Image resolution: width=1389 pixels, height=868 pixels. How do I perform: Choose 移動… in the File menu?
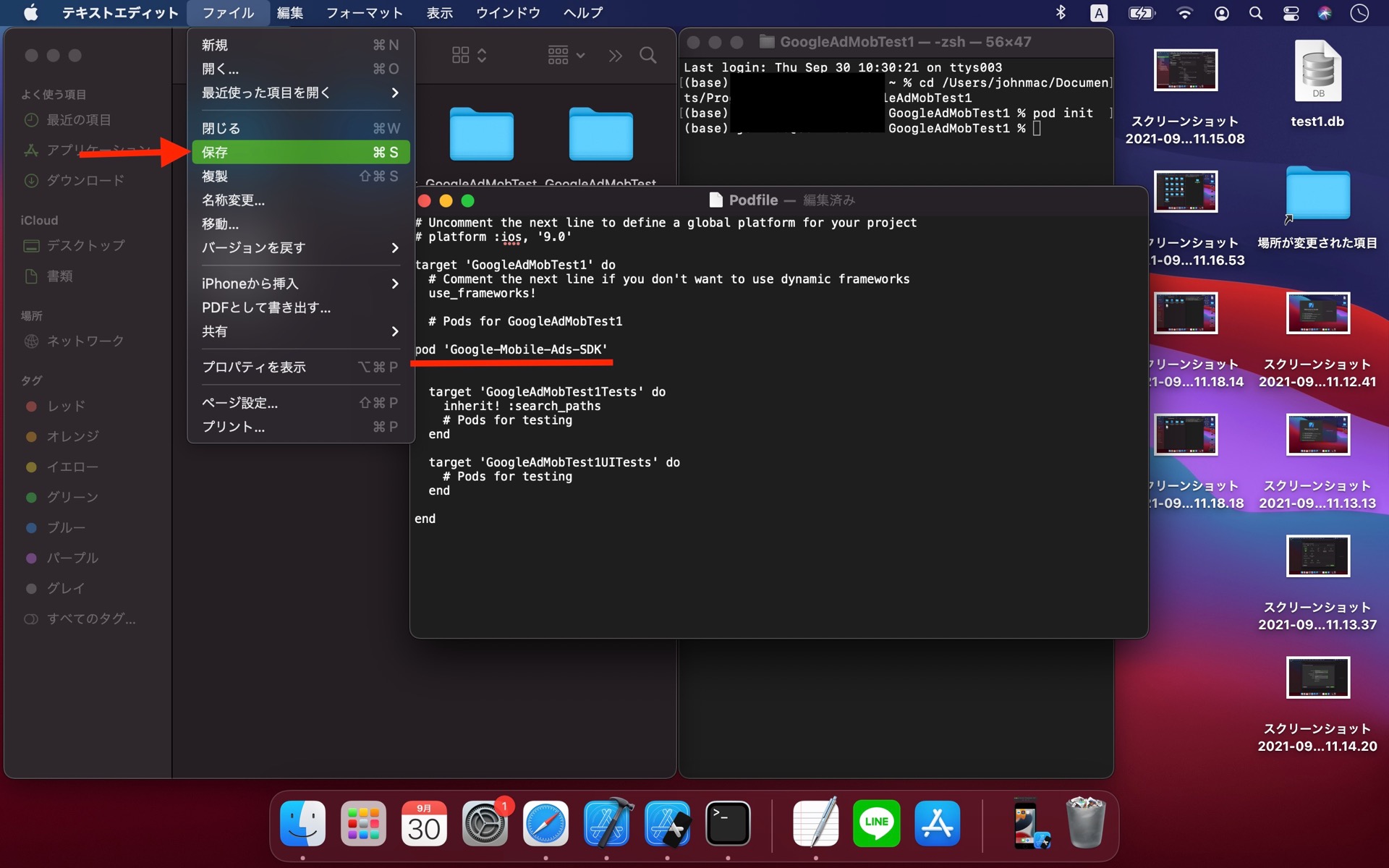point(300,224)
